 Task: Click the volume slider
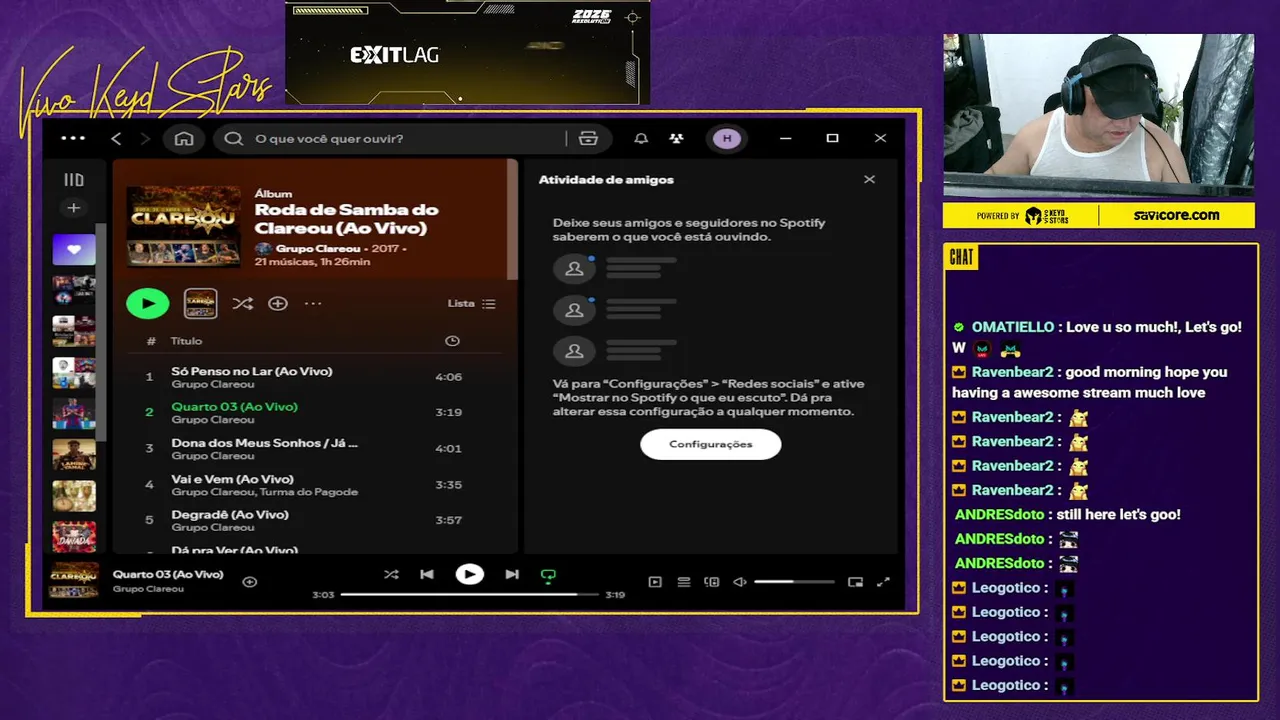(794, 582)
